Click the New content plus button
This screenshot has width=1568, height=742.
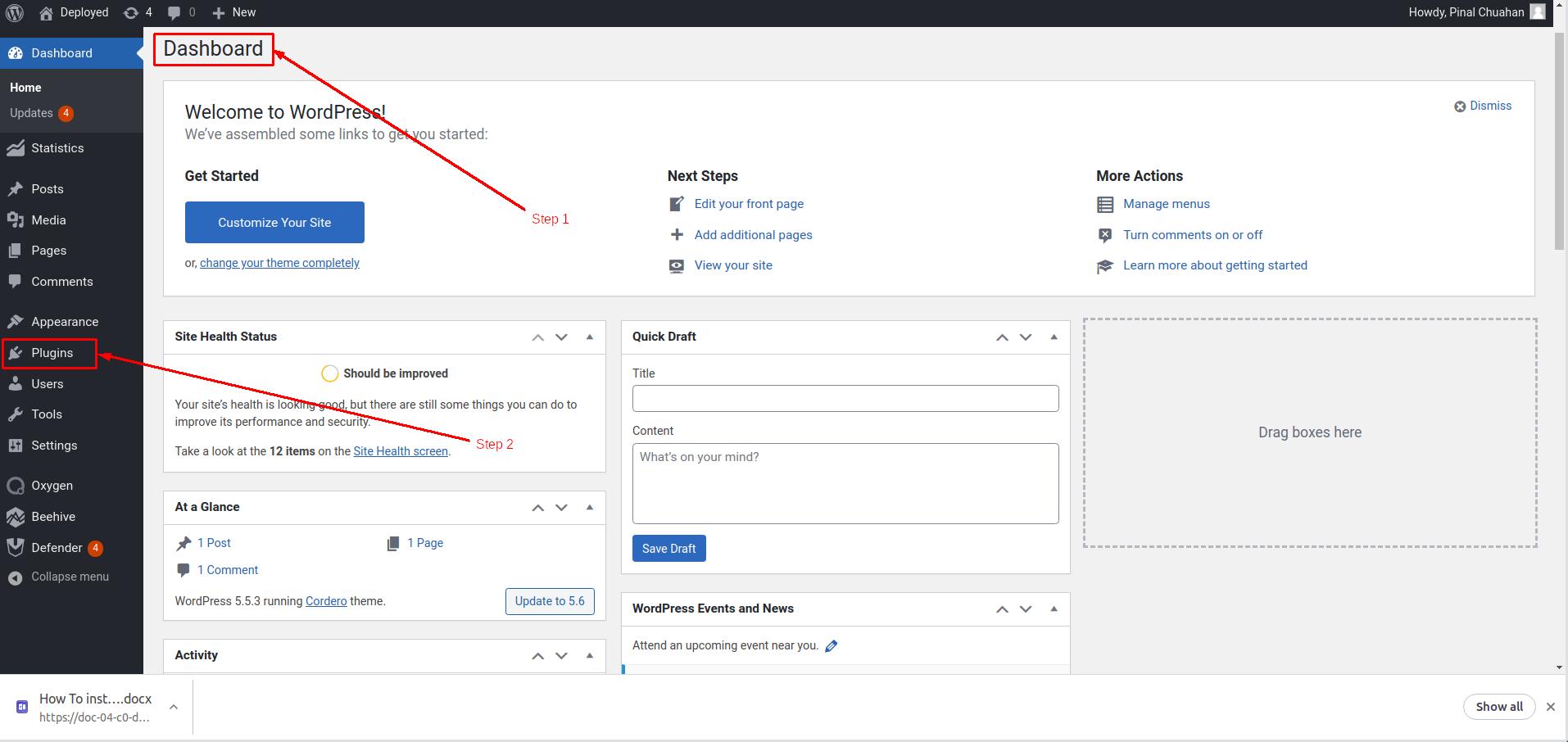234,12
